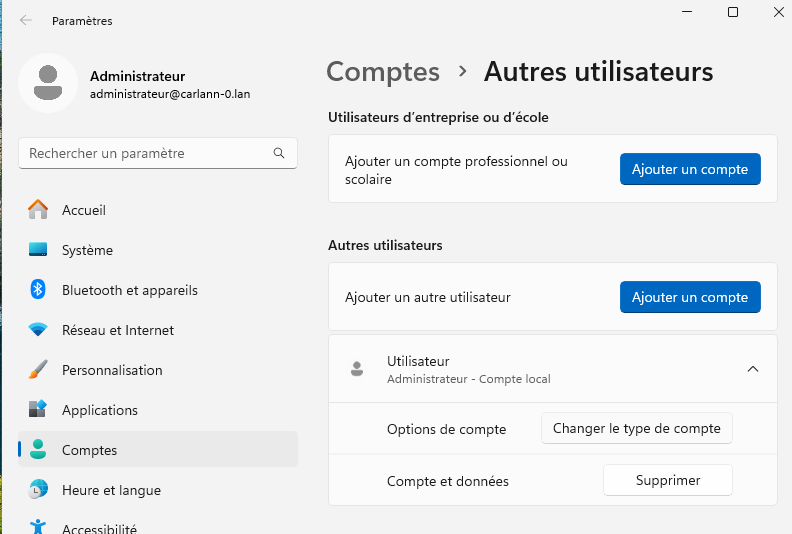Click administrateur@carlann-0.lan email text

(x=170, y=94)
